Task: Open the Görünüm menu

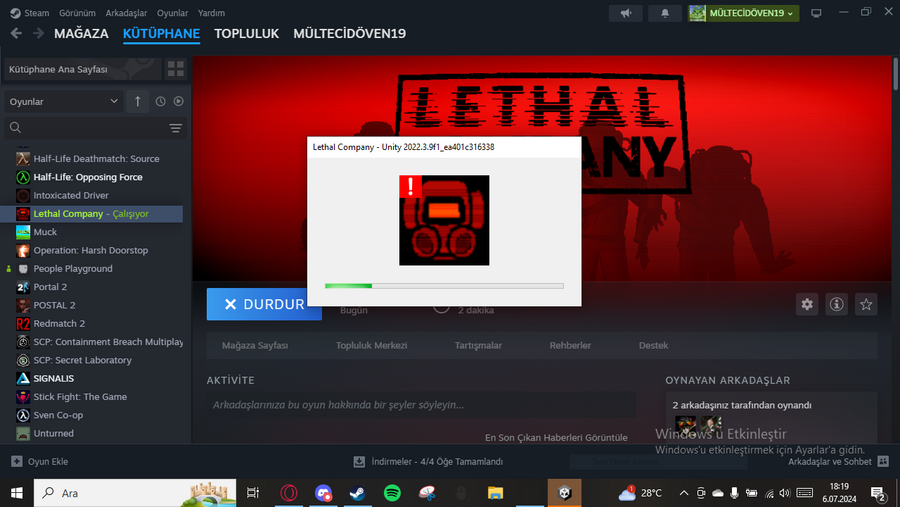Action: click(x=77, y=13)
